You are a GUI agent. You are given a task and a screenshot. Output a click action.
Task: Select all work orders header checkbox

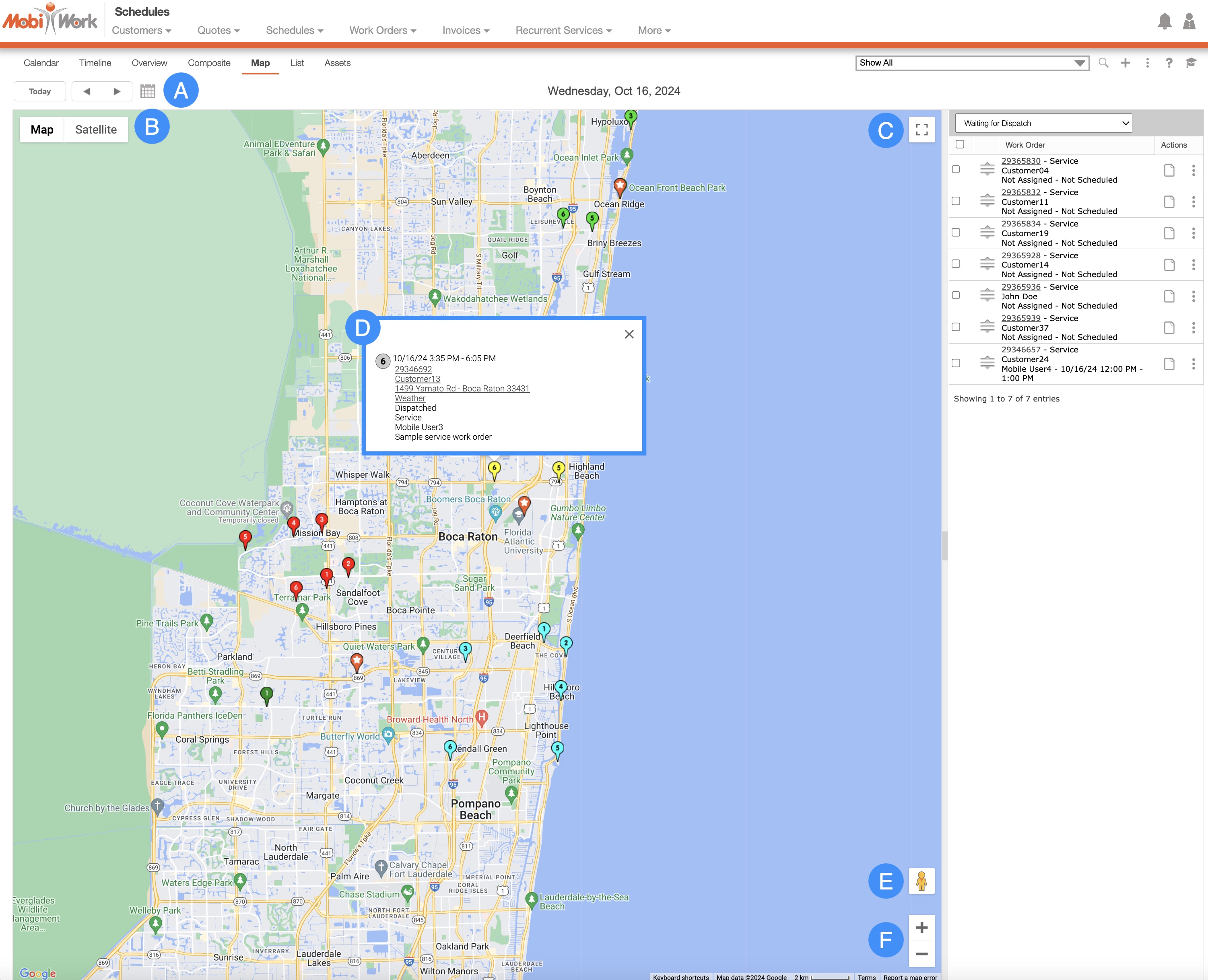pyautogui.click(x=959, y=144)
